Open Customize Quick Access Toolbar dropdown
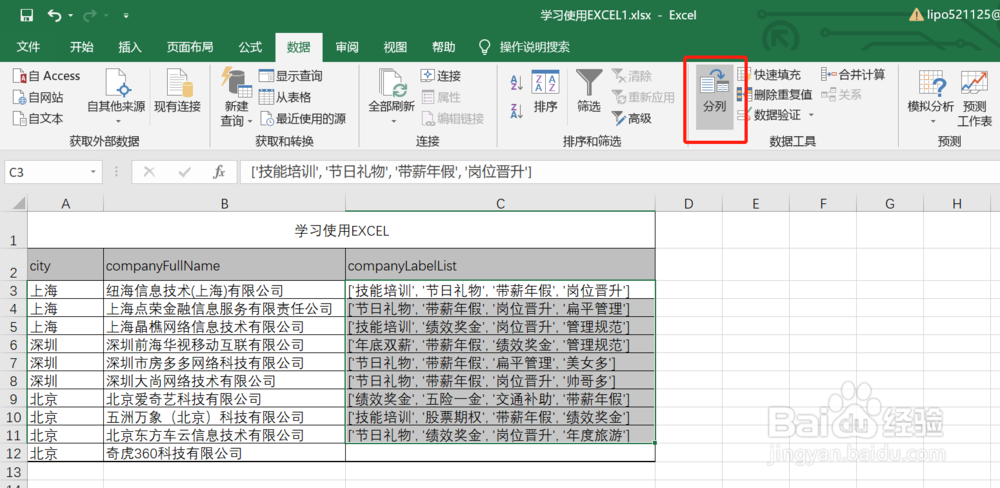This screenshot has width=1000, height=488. pyautogui.click(x=126, y=15)
